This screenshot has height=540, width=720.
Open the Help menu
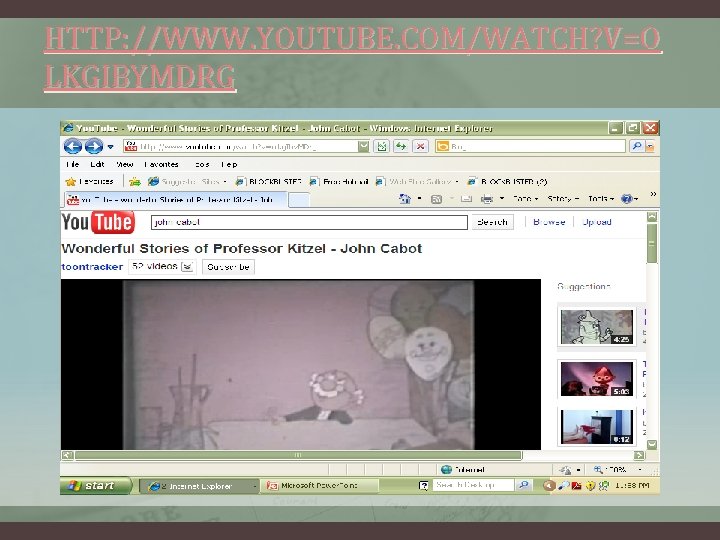(229, 164)
